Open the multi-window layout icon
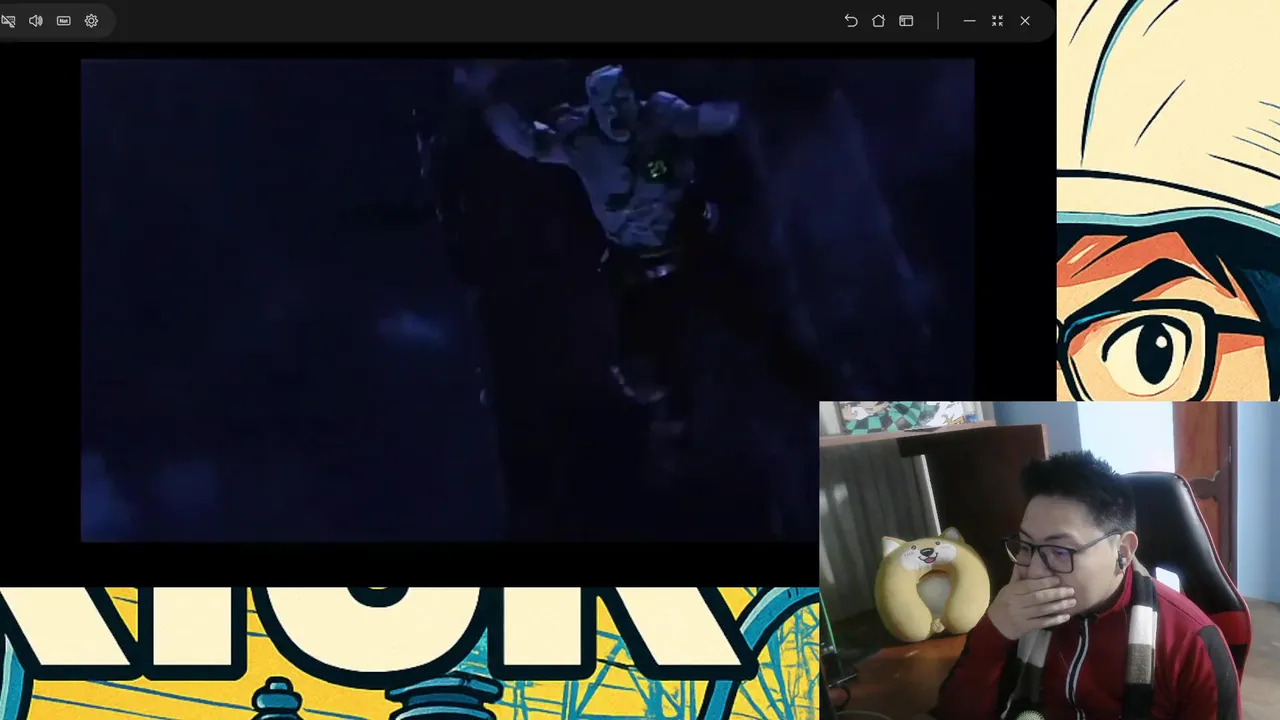Screen dimensions: 1280x720 click(x=906, y=21)
